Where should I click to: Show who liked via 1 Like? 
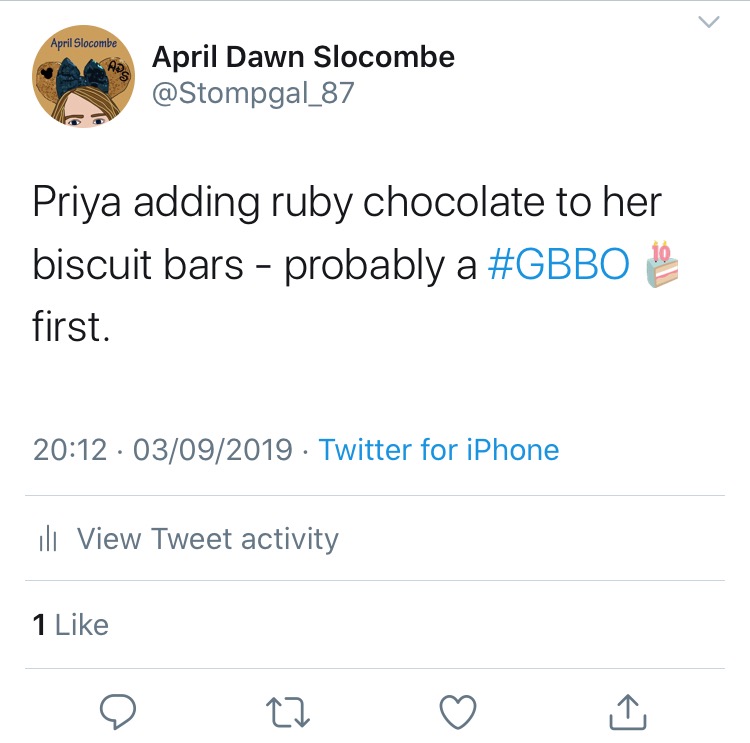pos(71,625)
